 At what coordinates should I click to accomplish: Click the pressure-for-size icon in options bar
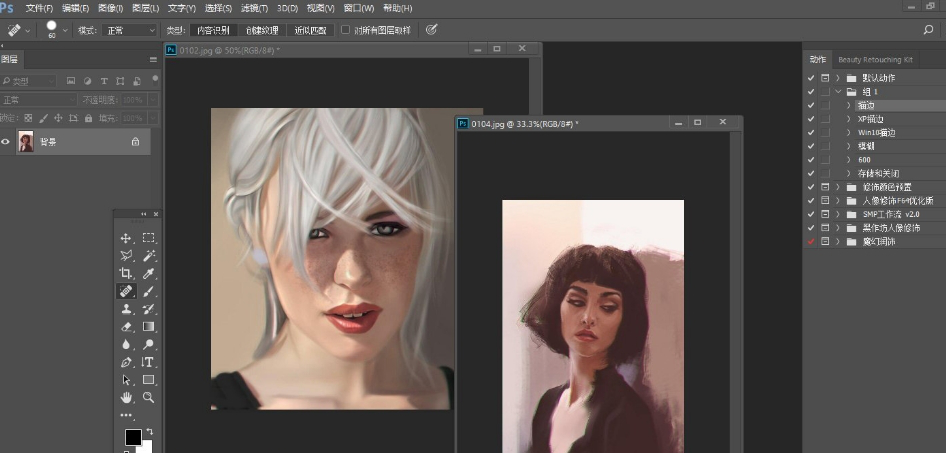pos(431,30)
